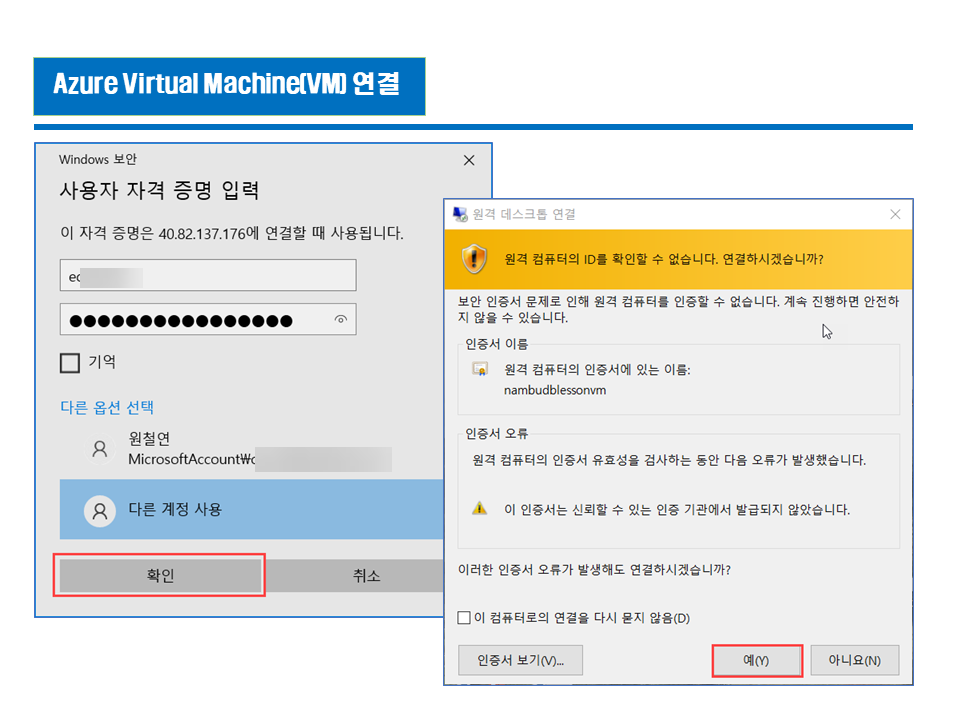Click the 사용자 자격 증명 입력 heading

[x=159, y=190]
